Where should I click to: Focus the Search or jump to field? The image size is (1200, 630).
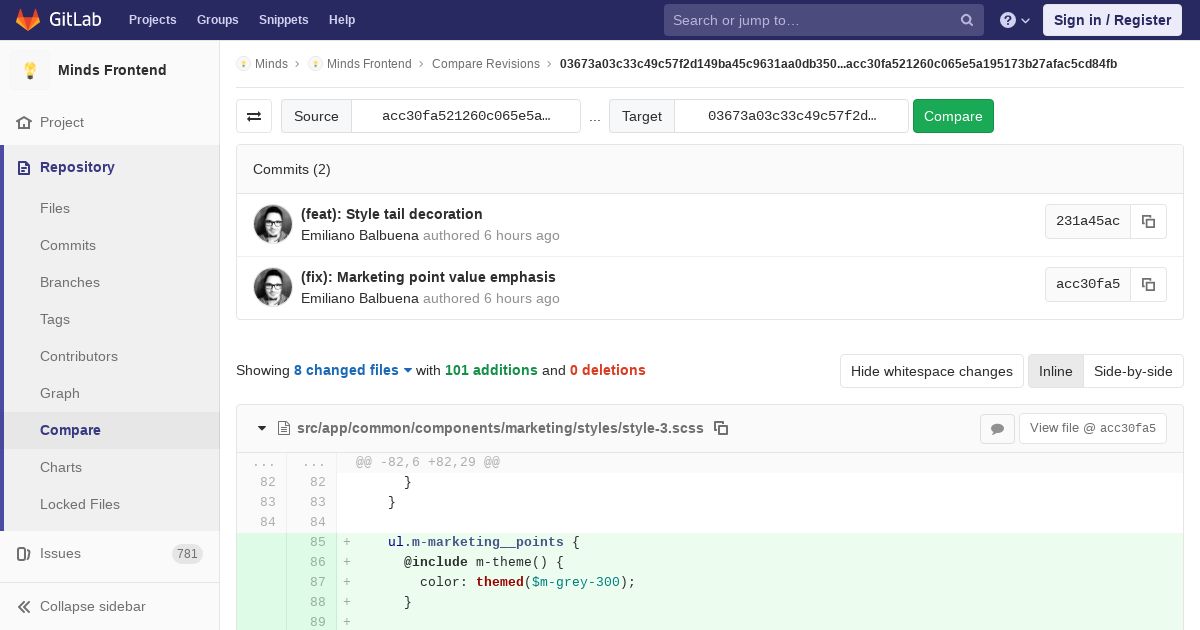click(824, 20)
